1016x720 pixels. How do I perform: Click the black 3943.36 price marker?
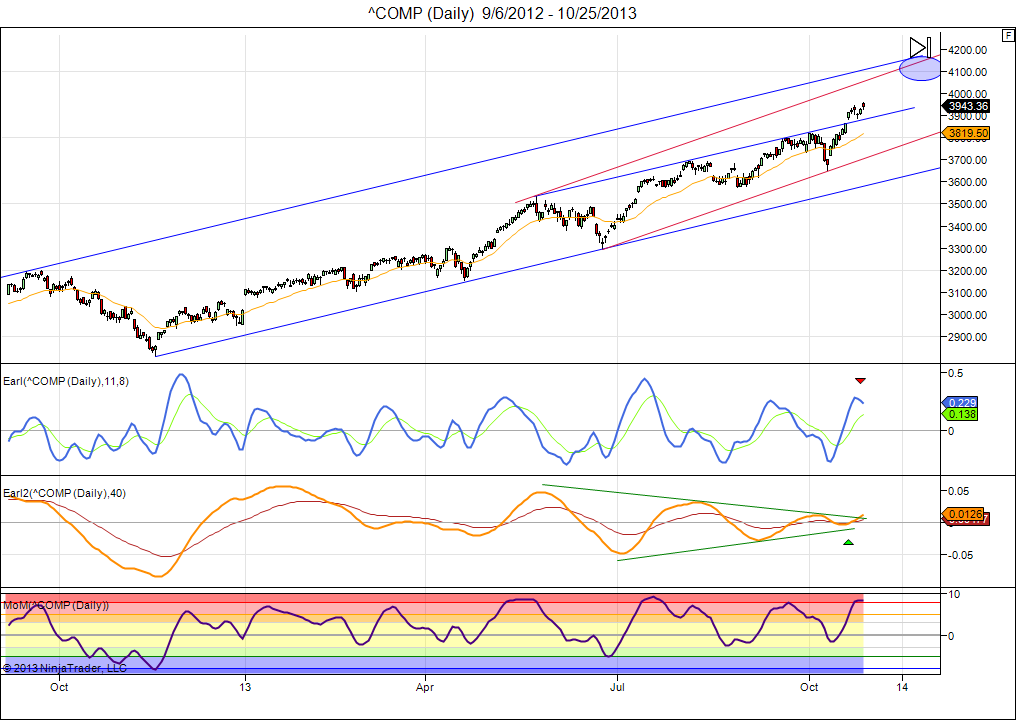(x=967, y=106)
